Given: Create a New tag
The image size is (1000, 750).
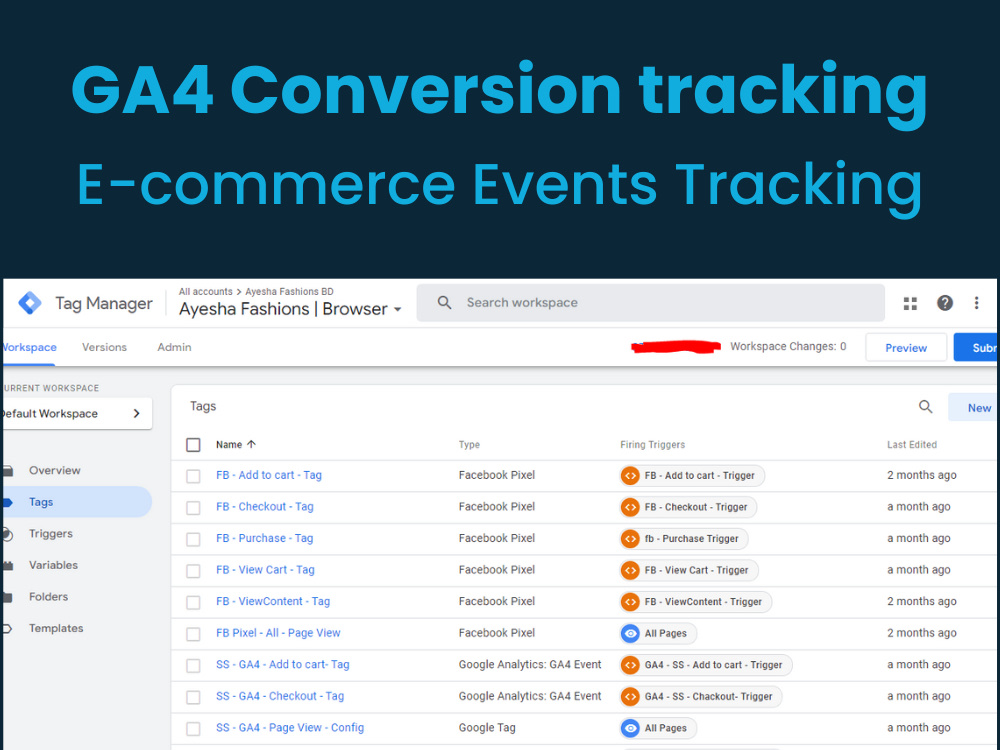Looking at the screenshot, I should tap(974, 408).
